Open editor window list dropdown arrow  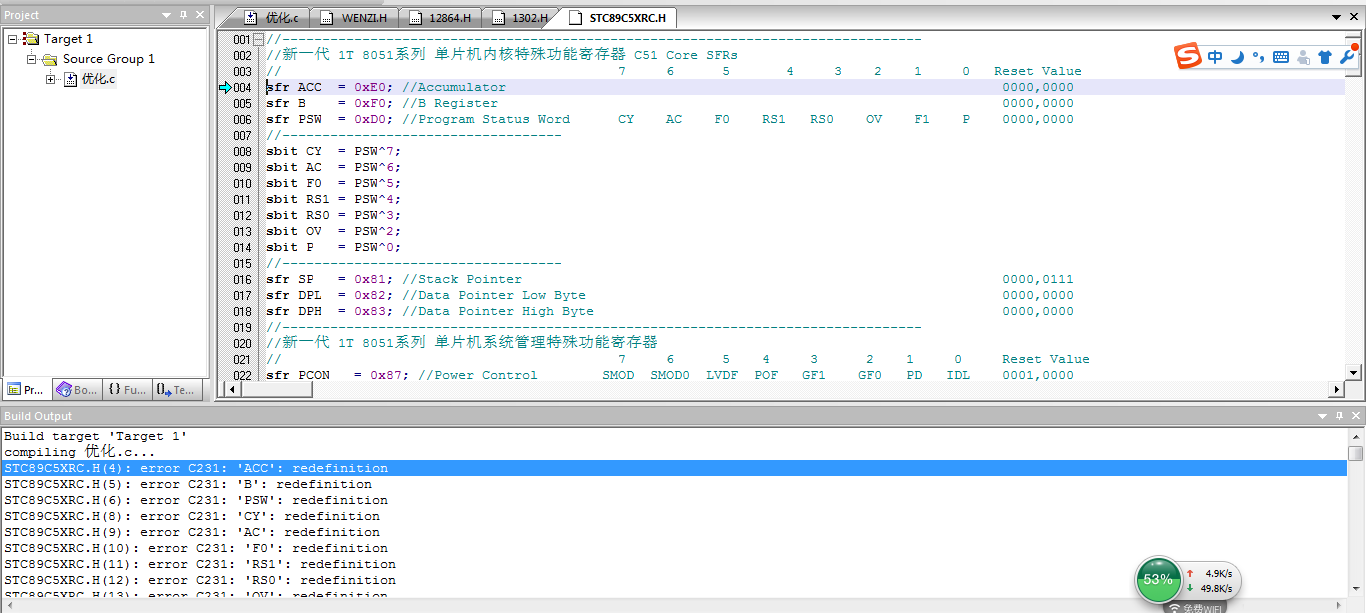click(1337, 18)
